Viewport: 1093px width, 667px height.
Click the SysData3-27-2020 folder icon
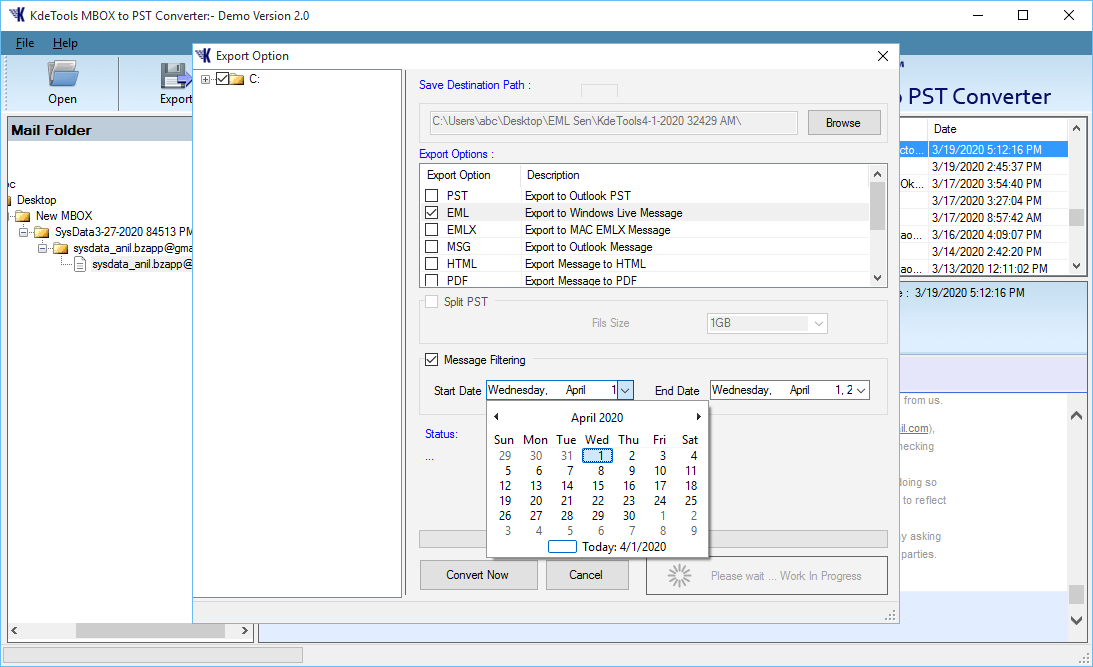point(42,232)
